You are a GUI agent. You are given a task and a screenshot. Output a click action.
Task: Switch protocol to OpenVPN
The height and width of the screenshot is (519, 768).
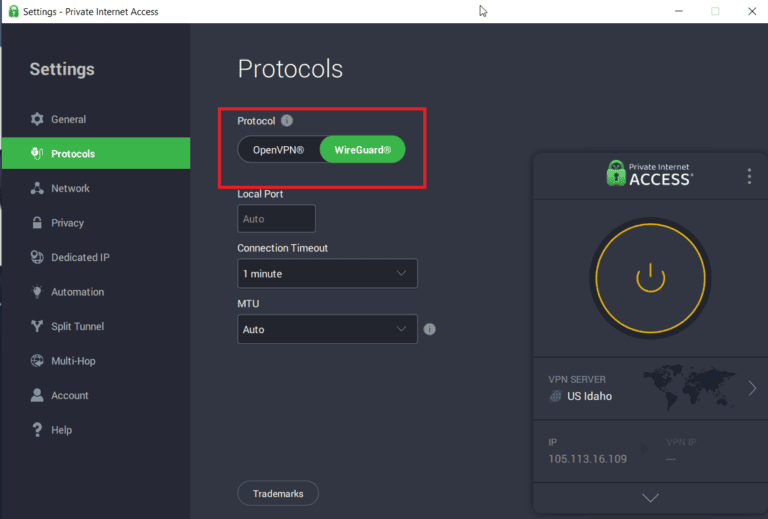click(279, 150)
